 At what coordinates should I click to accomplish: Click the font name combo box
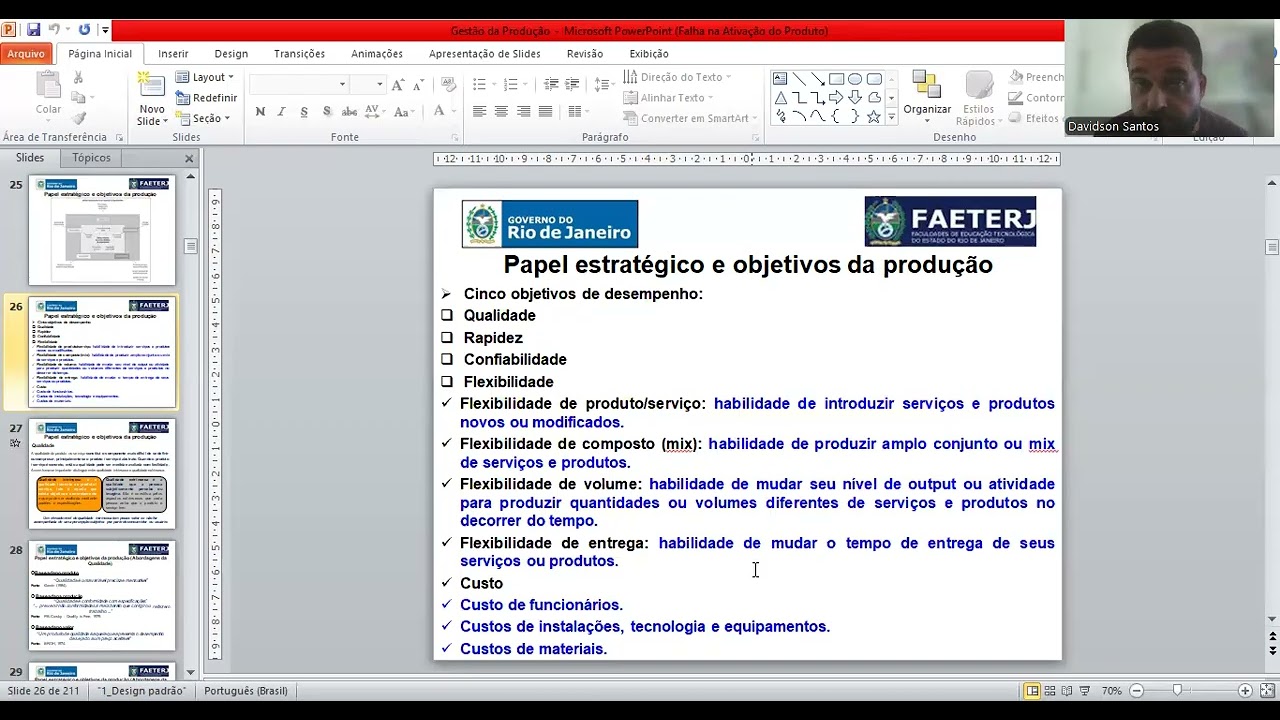(298, 84)
